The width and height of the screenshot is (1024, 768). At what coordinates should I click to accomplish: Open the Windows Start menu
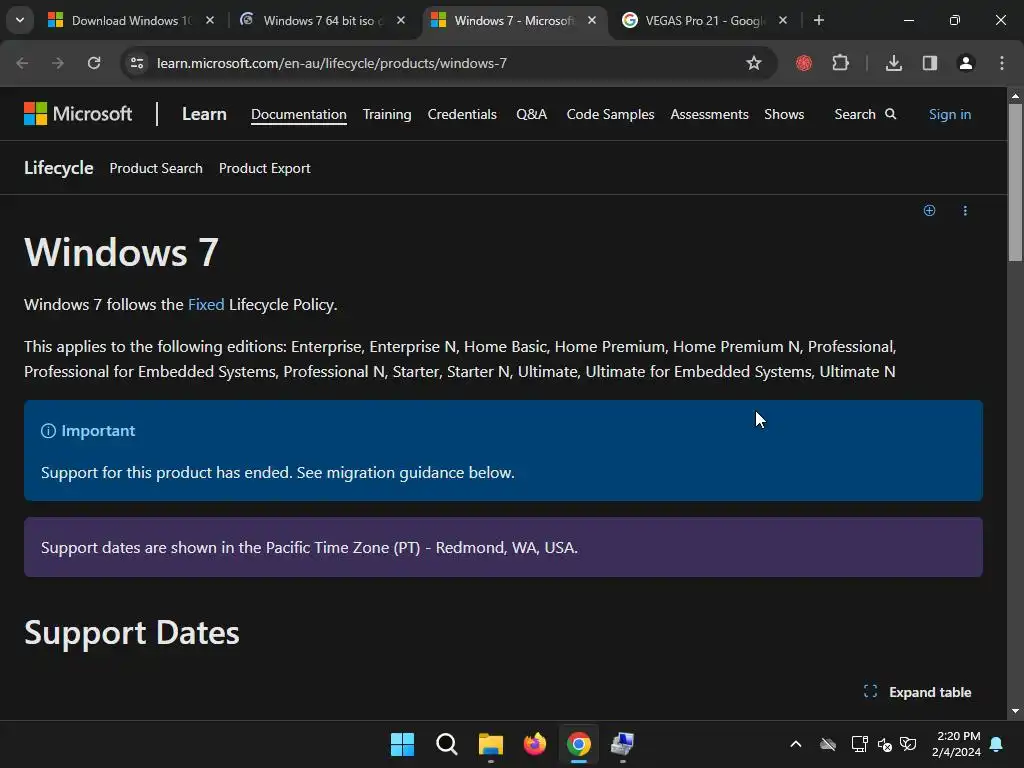point(402,744)
